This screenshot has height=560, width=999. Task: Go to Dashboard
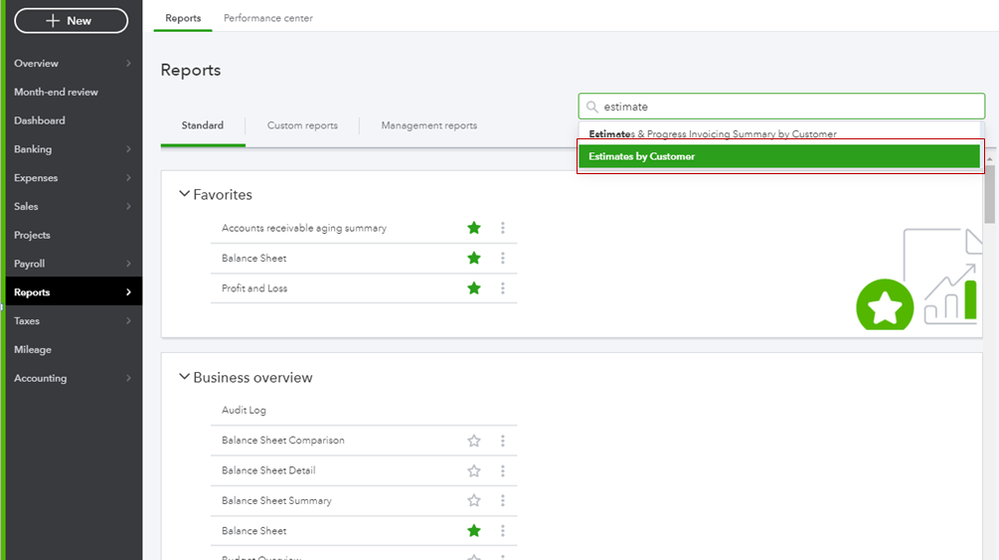coord(40,120)
